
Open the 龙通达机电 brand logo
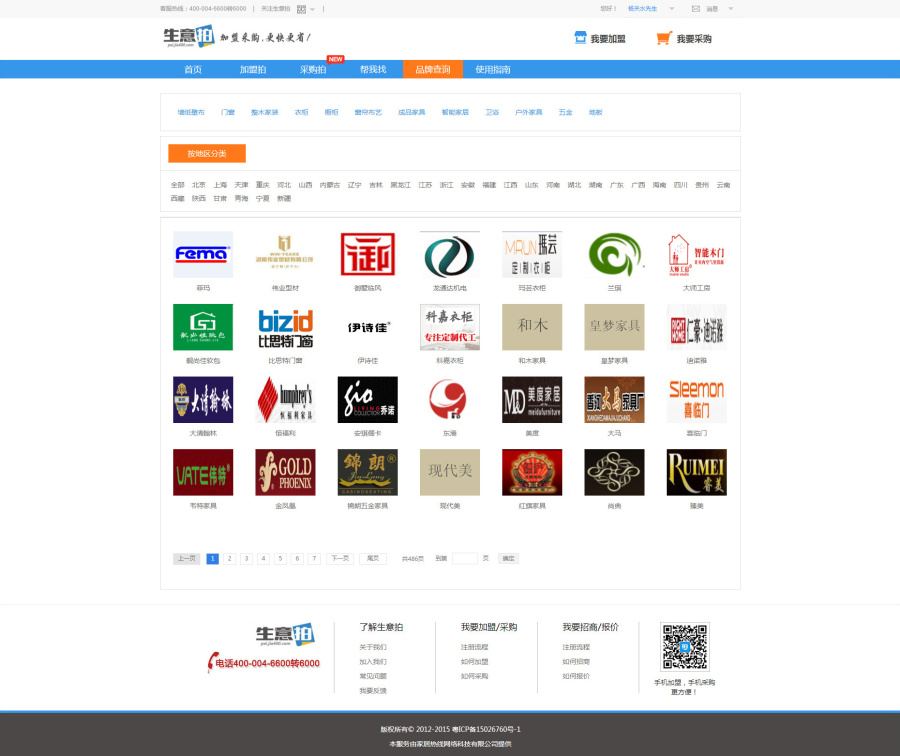pyautogui.click(x=449, y=254)
